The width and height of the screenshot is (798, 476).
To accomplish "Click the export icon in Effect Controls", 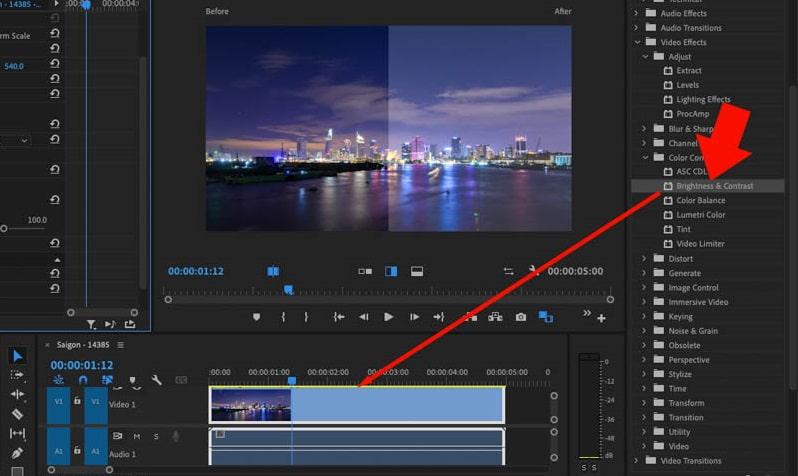I will coord(130,324).
